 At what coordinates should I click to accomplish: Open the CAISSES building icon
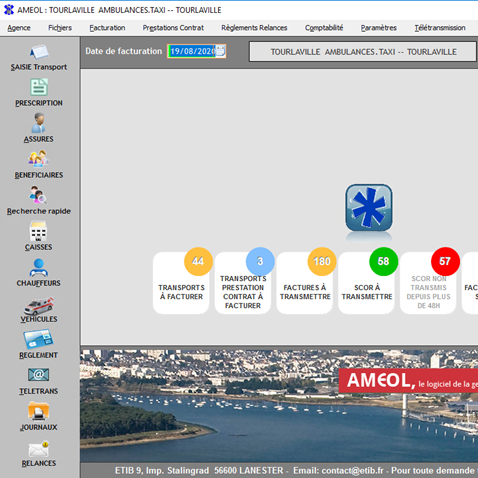click(38, 231)
